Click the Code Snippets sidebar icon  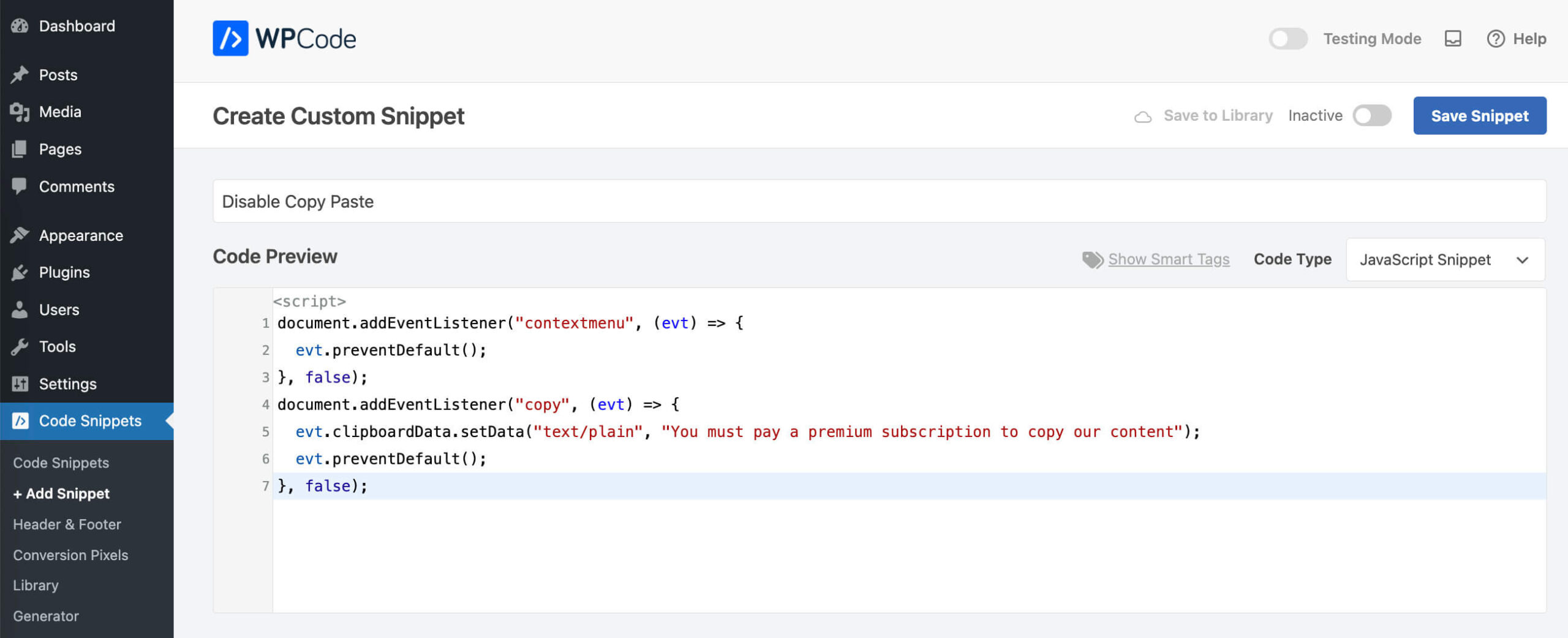click(x=20, y=421)
